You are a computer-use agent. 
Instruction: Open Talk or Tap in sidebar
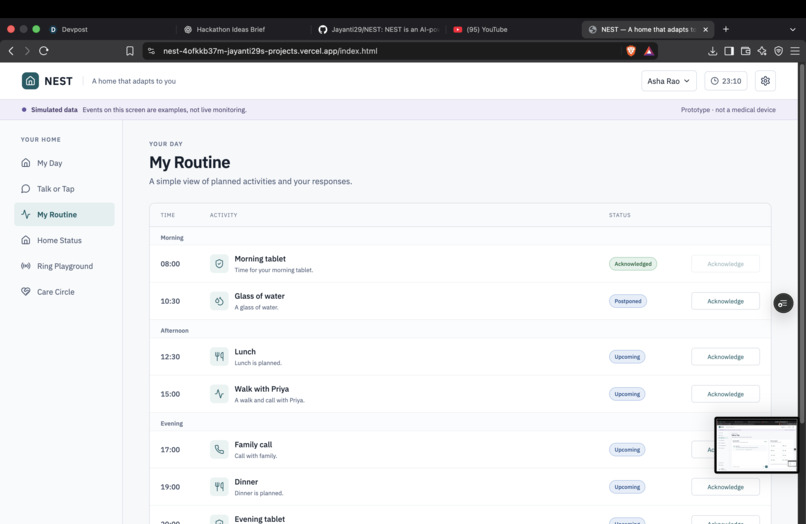coord(64,189)
